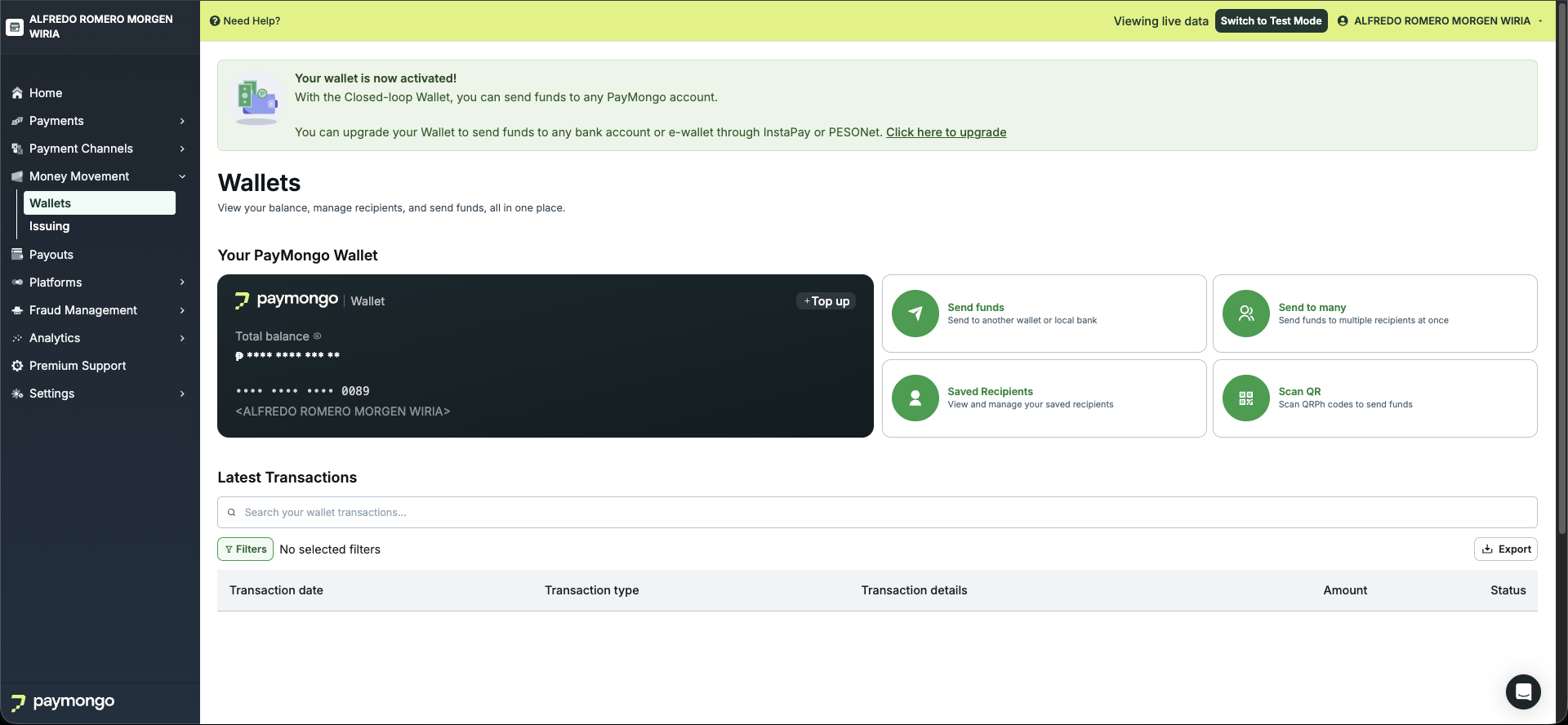Image resolution: width=1568 pixels, height=725 pixels.
Task: Open the Scan QR card
Action: (x=1374, y=398)
